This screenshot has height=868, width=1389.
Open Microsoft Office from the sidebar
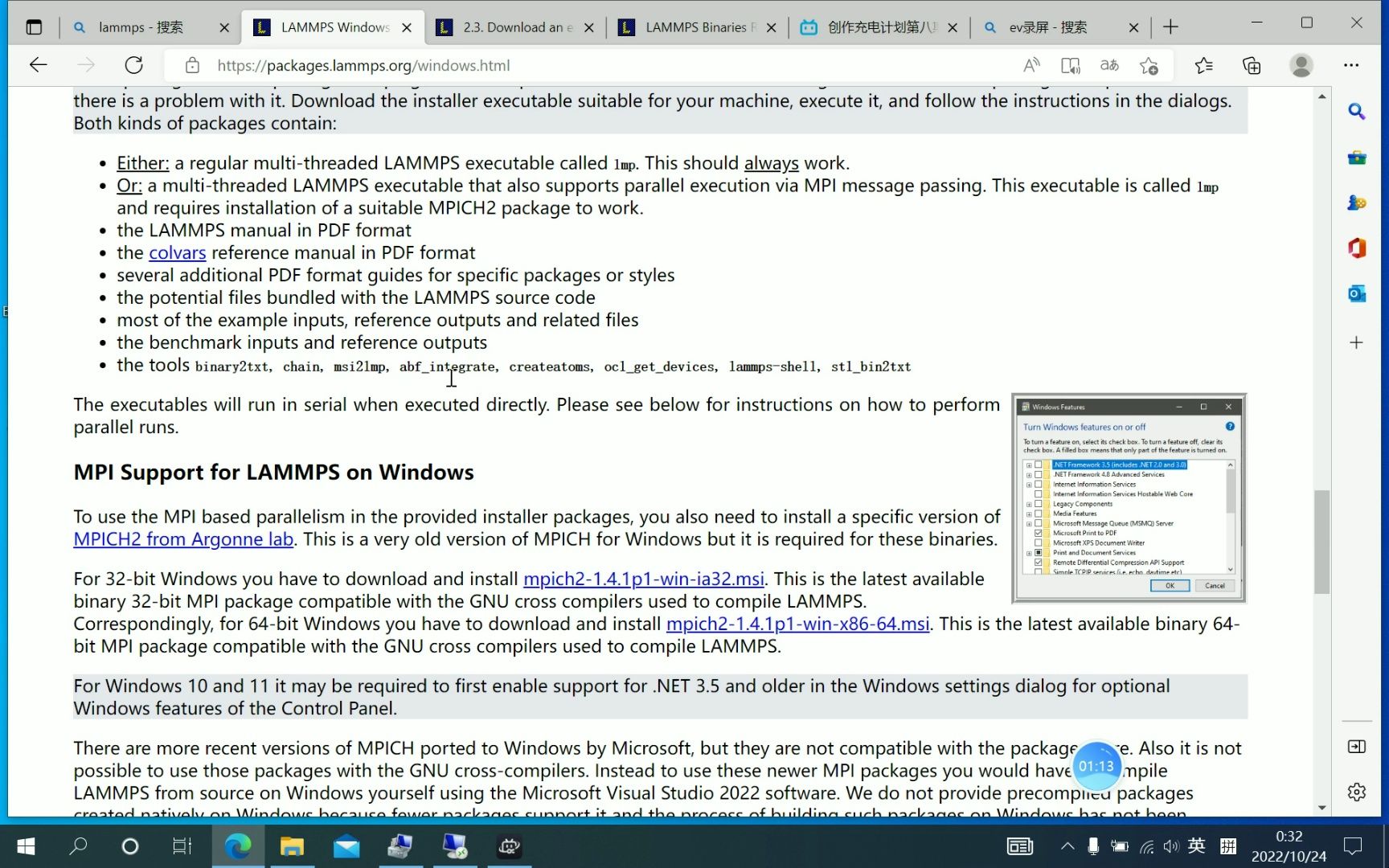[x=1356, y=248]
